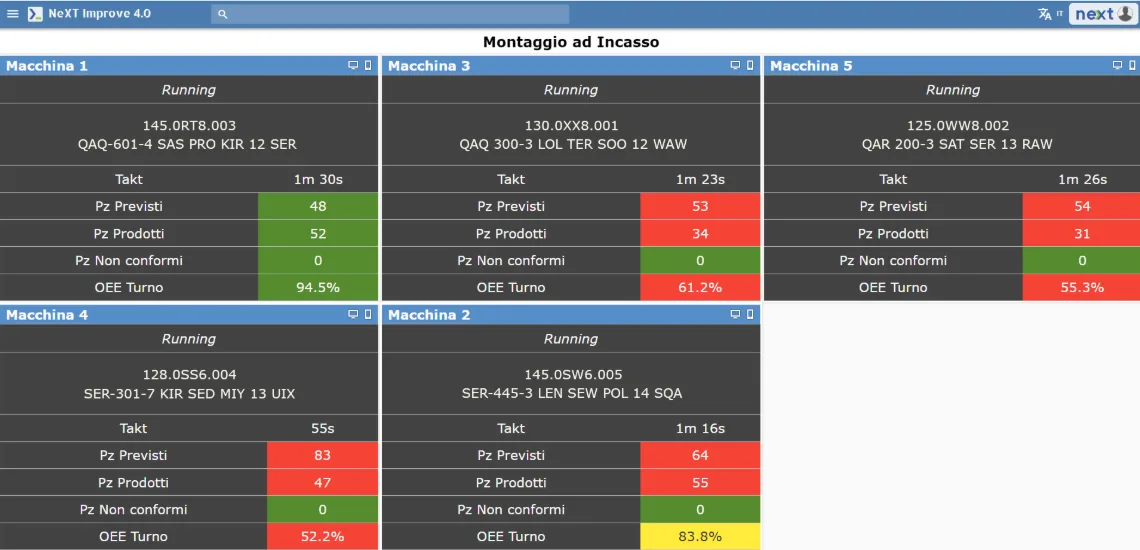
Task: Click the NeXT Improve logo icon
Action: point(35,14)
